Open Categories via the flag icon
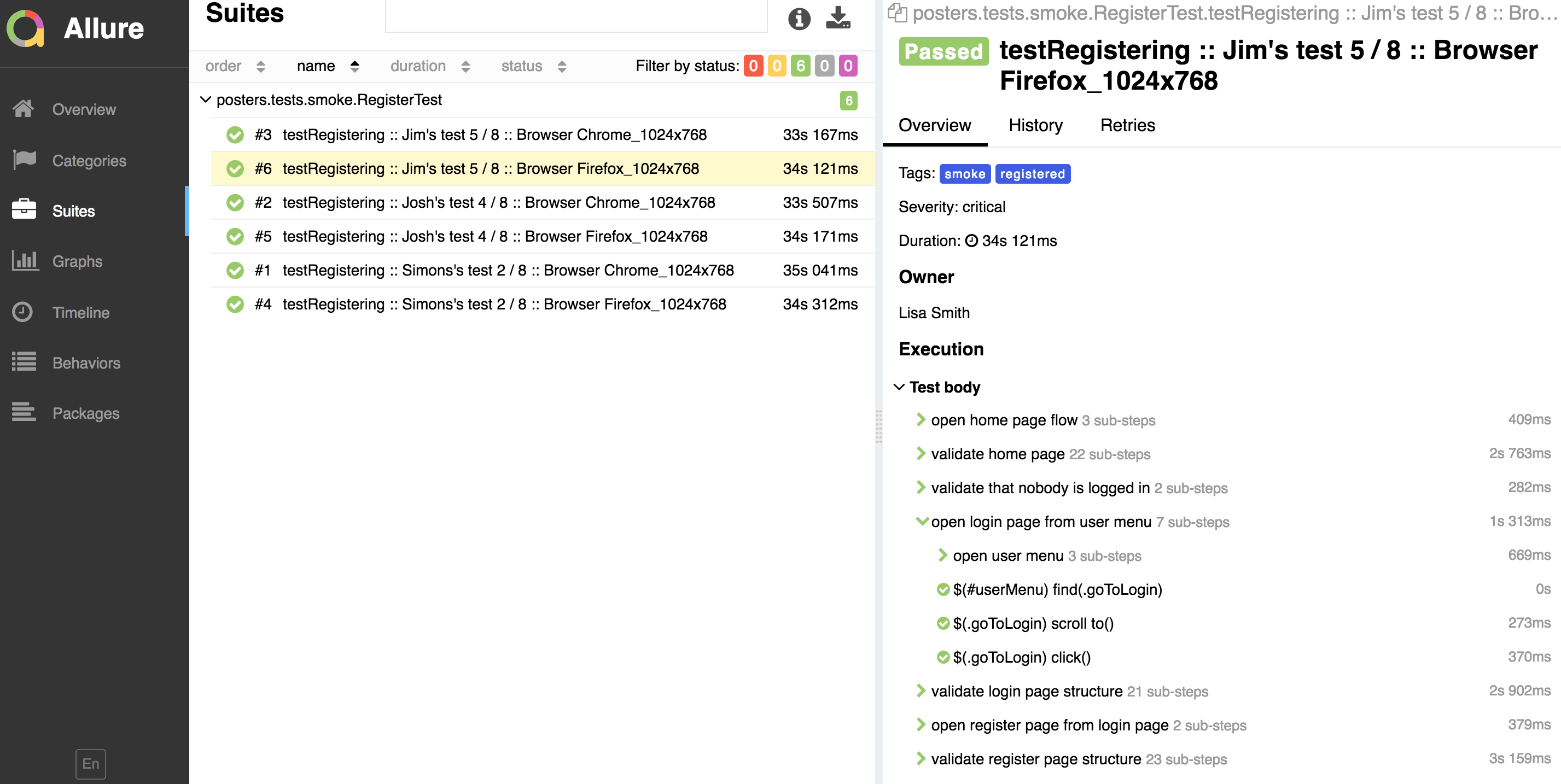1561x784 pixels. (24, 160)
